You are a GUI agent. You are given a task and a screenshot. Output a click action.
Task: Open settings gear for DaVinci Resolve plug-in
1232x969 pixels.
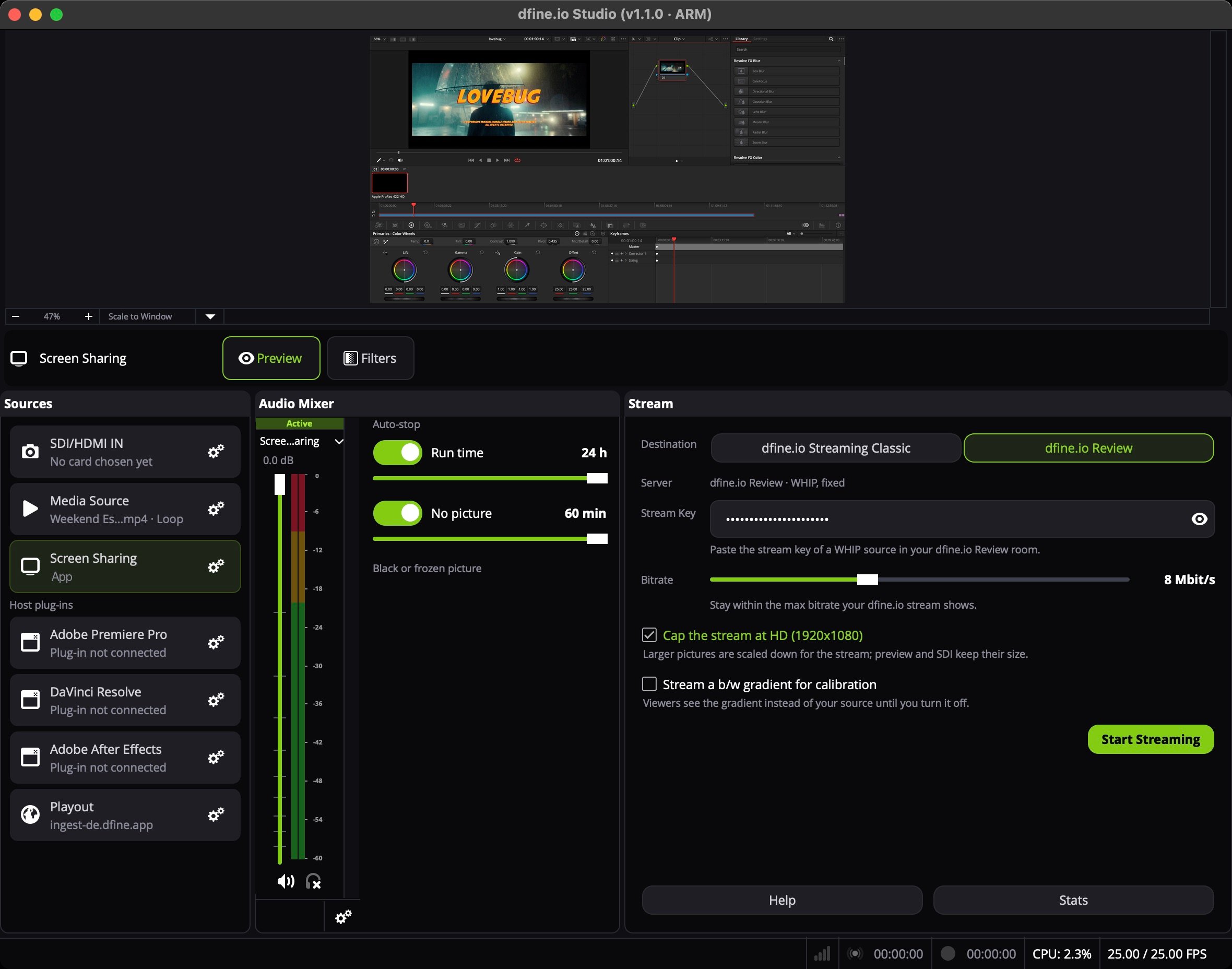coord(216,700)
